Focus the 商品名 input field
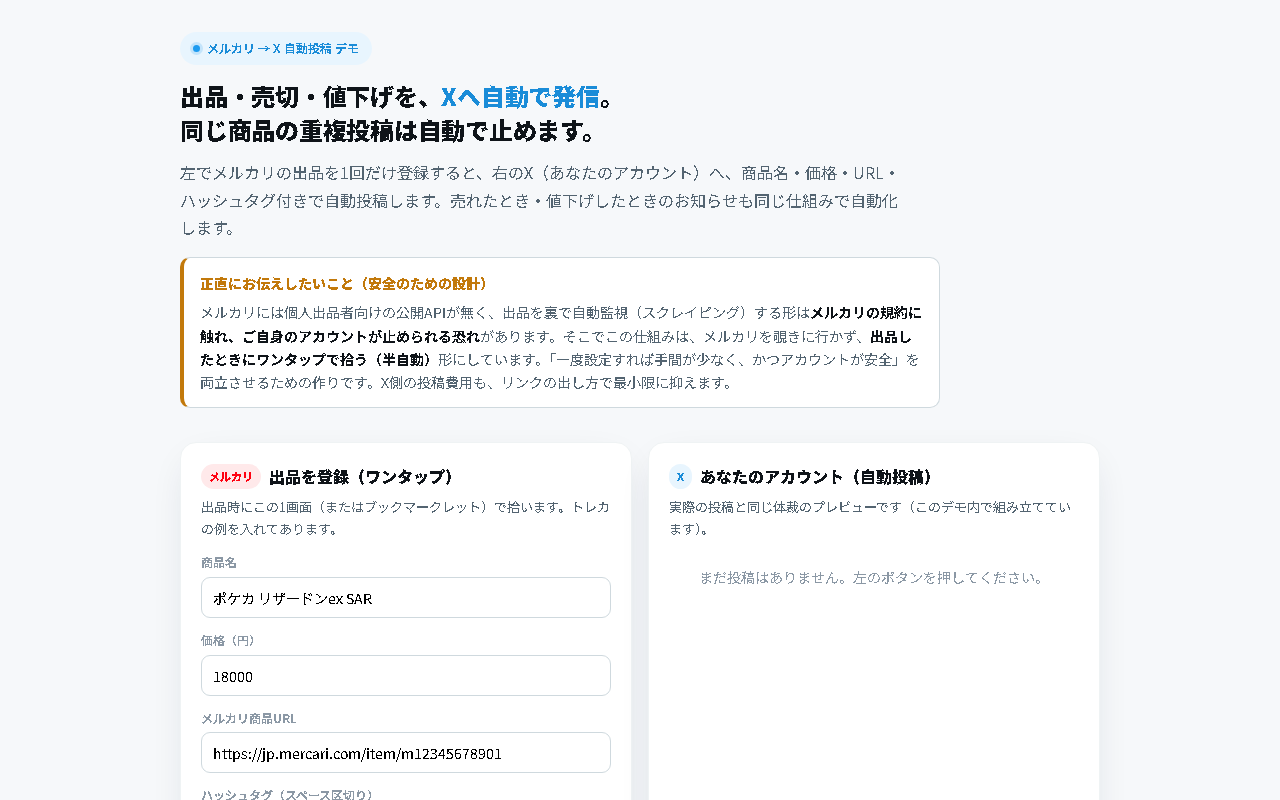Image resolution: width=1280 pixels, height=800 pixels. [406, 598]
